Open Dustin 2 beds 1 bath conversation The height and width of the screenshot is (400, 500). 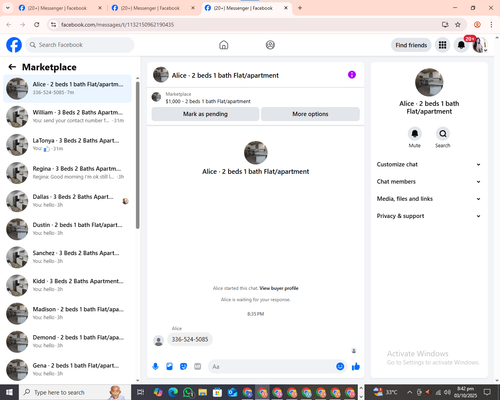68,229
